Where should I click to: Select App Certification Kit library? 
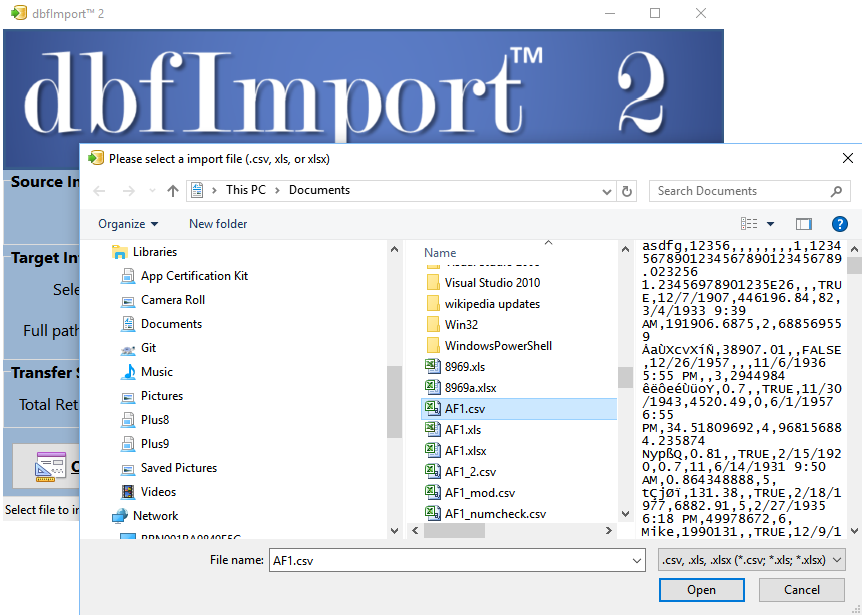(195, 276)
